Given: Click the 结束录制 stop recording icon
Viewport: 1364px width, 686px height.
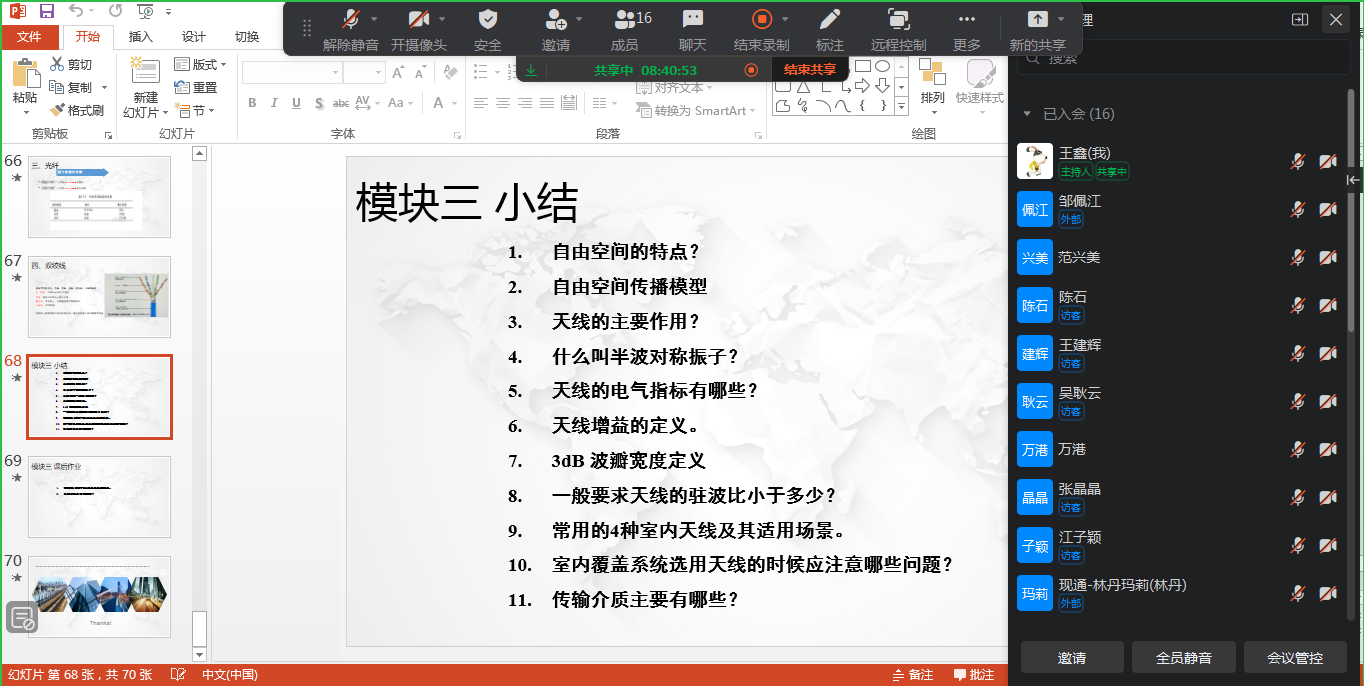Looking at the screenshot, I should (x=762, y=19).
